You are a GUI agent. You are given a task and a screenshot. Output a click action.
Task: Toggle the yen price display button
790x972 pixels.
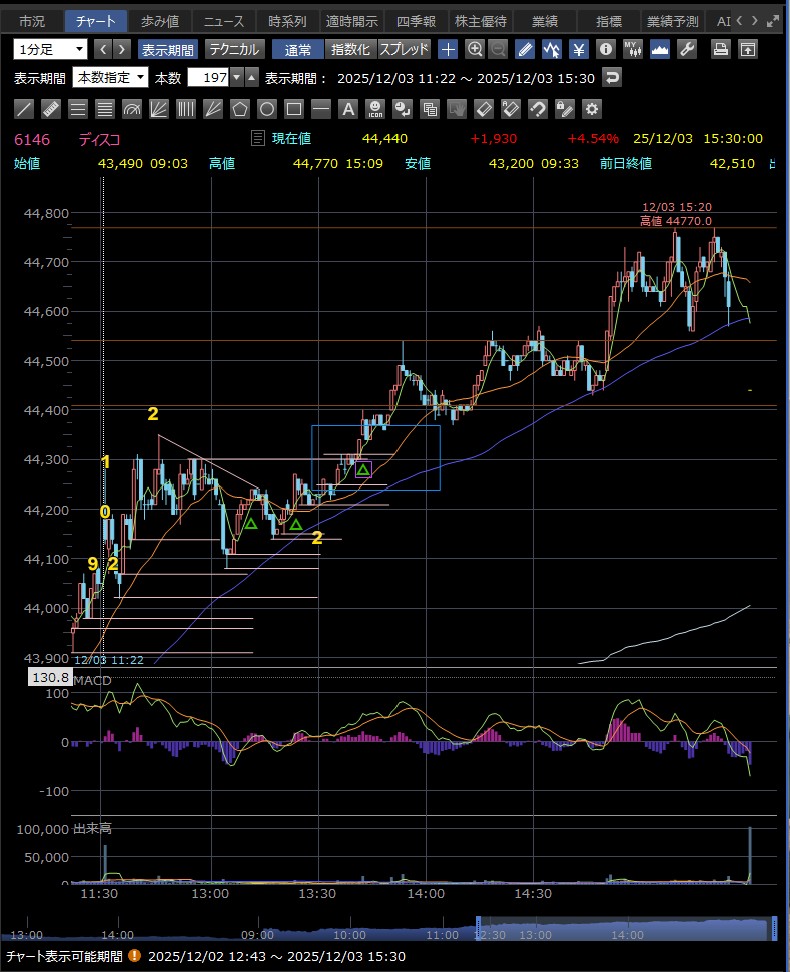click(579, 49)
